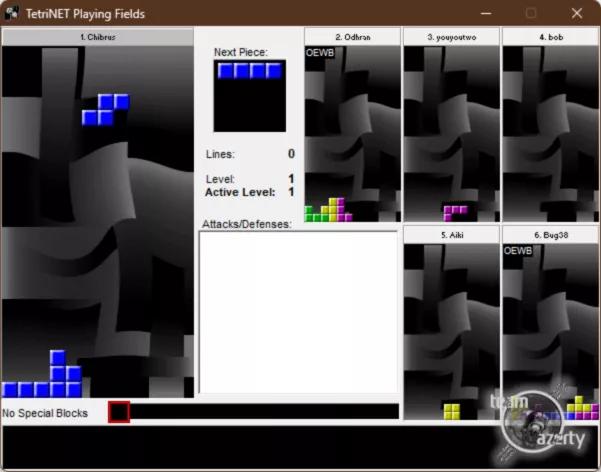
Task: Click the magenta piece in youyoutwo's field
Action: [x=455, y=213]
